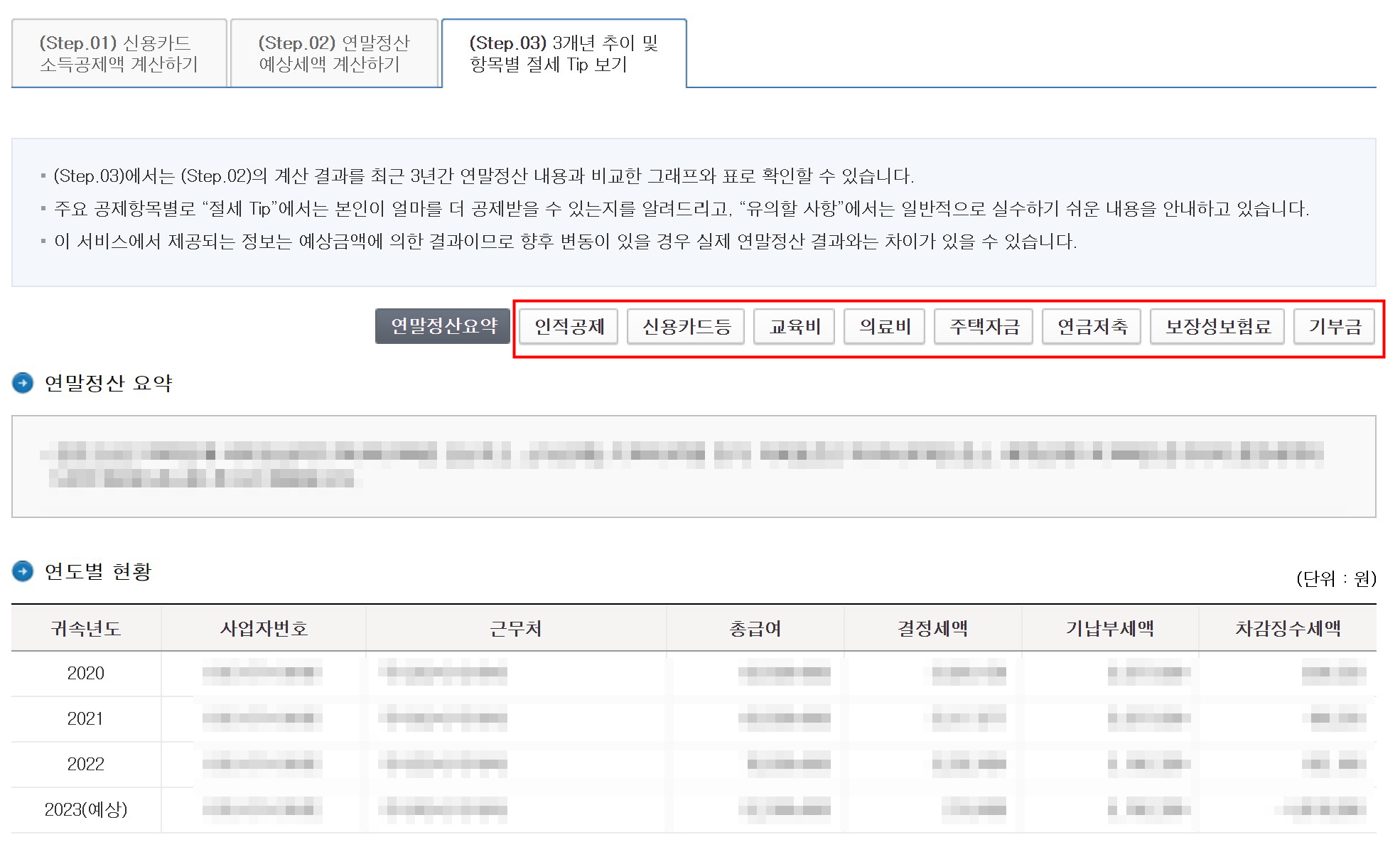The height and width of the screenshot is (847, 1400).
Task: Click the 기부금 button
Action: coord(1334,327)
